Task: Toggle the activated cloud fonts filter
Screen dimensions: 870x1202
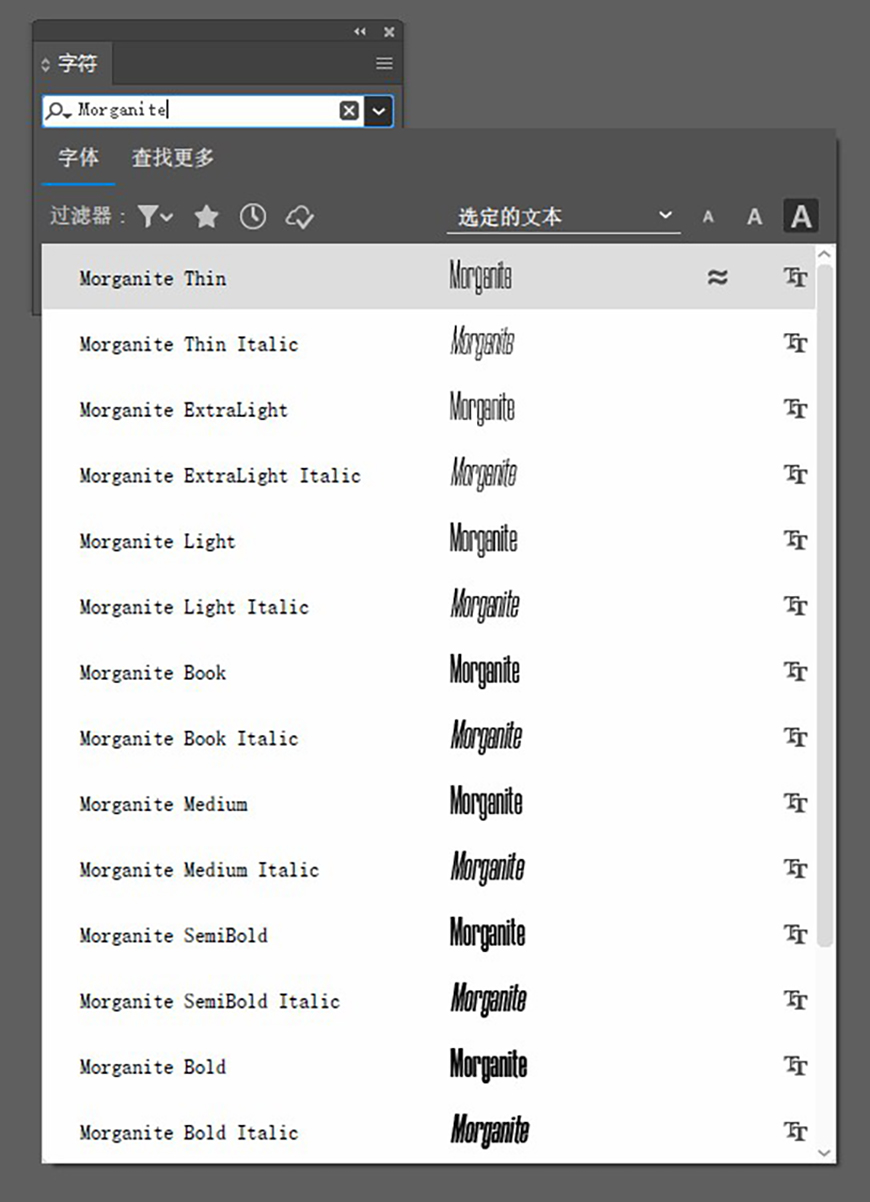Action: (300, 217)
